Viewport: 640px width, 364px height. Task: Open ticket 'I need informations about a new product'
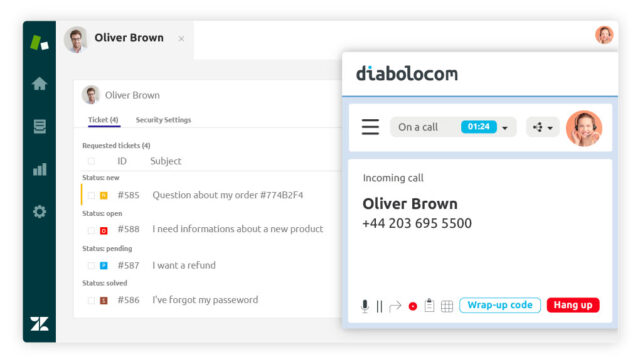[x=238, y=229]
